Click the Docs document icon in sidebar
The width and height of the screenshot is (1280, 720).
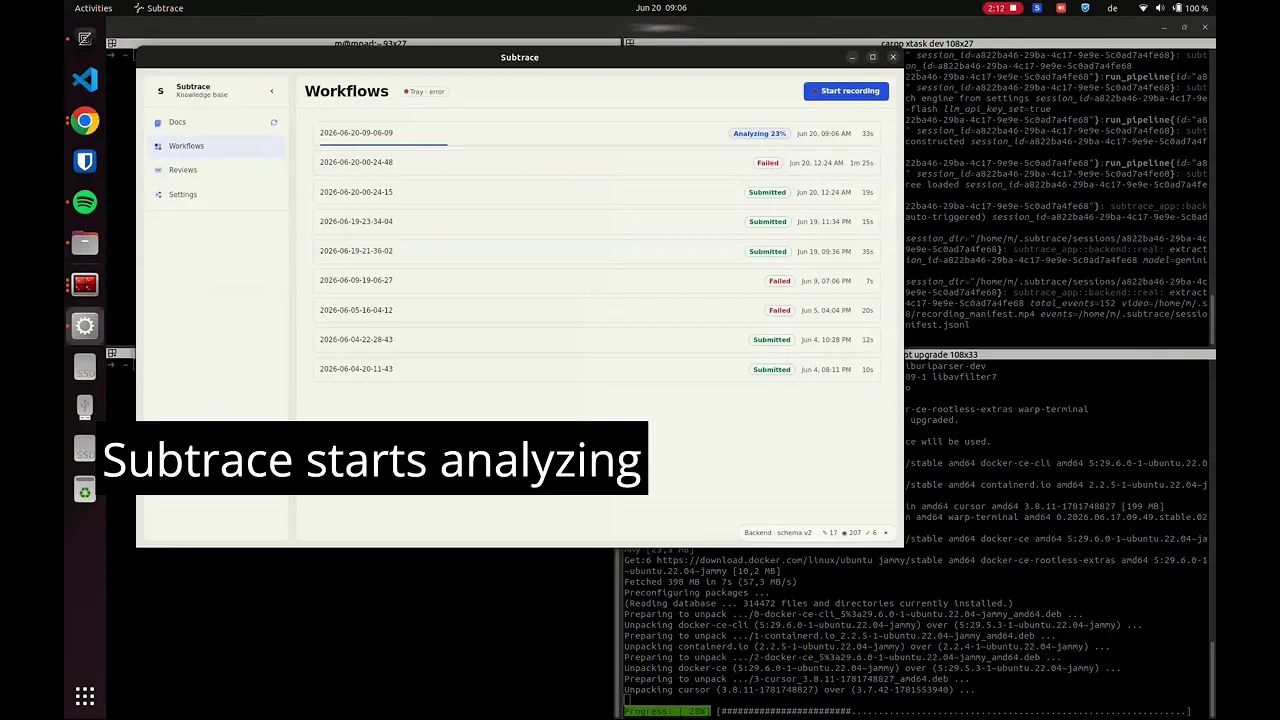click(158, 122)
